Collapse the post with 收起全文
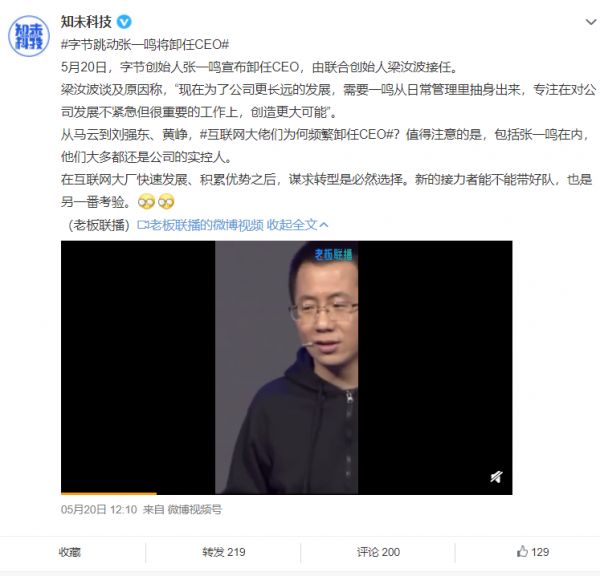This screenshot has height=576, width=600. (x=292, y=225)
